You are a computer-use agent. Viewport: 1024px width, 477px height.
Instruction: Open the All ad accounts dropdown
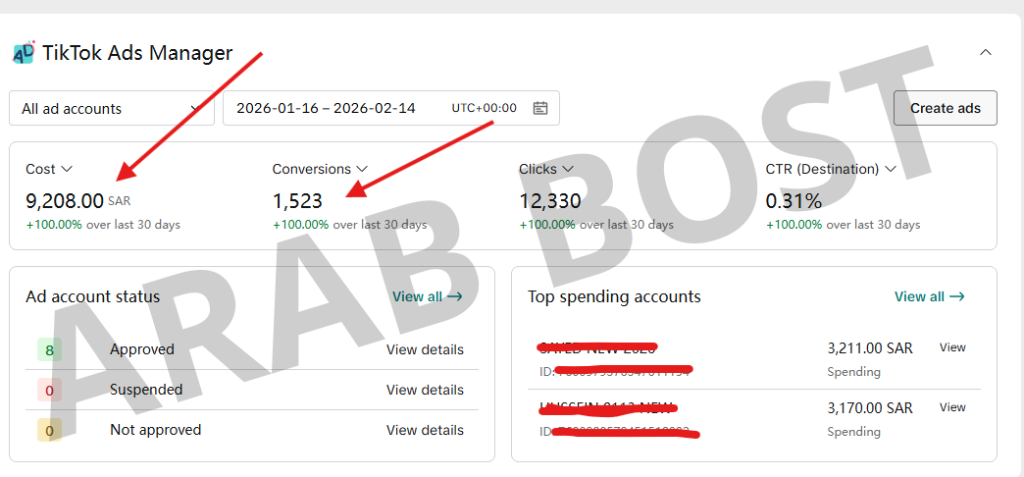pos(112,108)
